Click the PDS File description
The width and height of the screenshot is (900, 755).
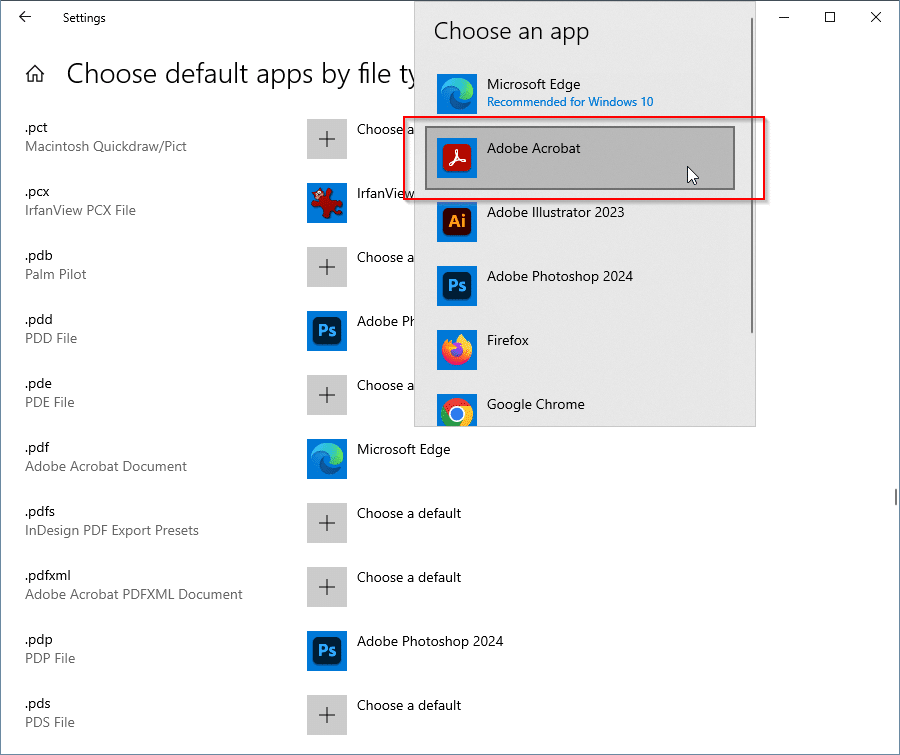click(x=50, y=722)
